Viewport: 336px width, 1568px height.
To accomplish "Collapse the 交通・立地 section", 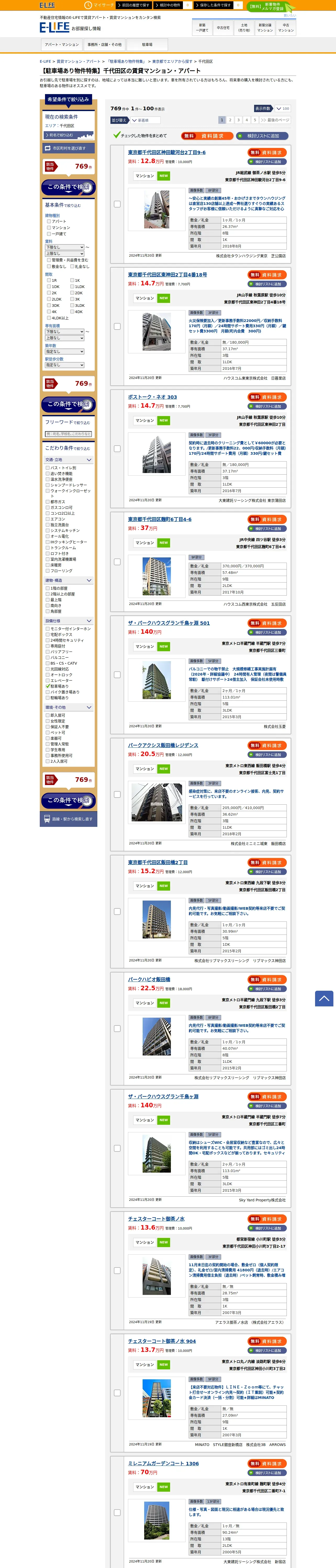I will pyautogui.click(x=68, y=460).
